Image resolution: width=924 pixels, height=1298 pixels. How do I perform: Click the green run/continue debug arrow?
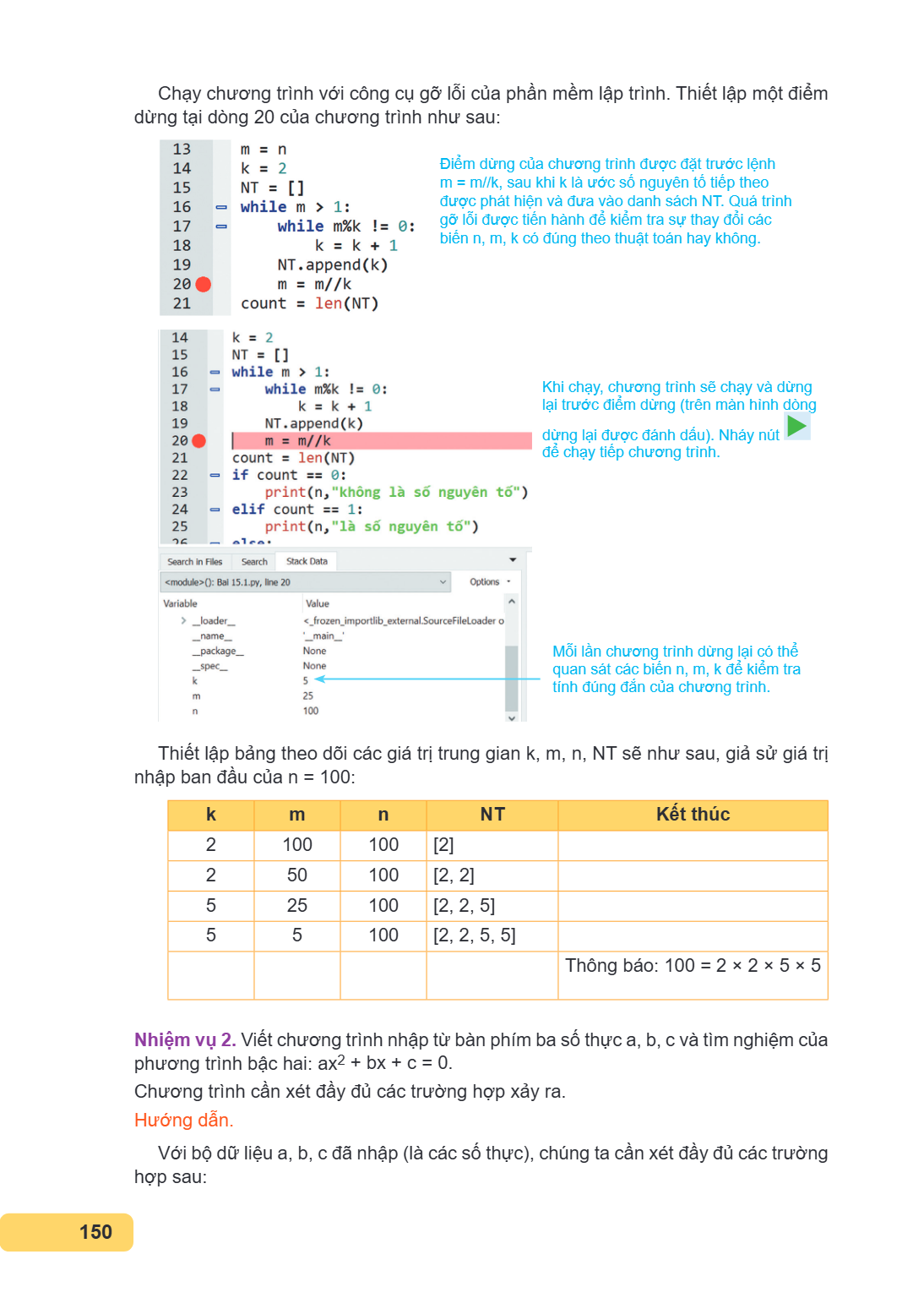pos(796,426)
